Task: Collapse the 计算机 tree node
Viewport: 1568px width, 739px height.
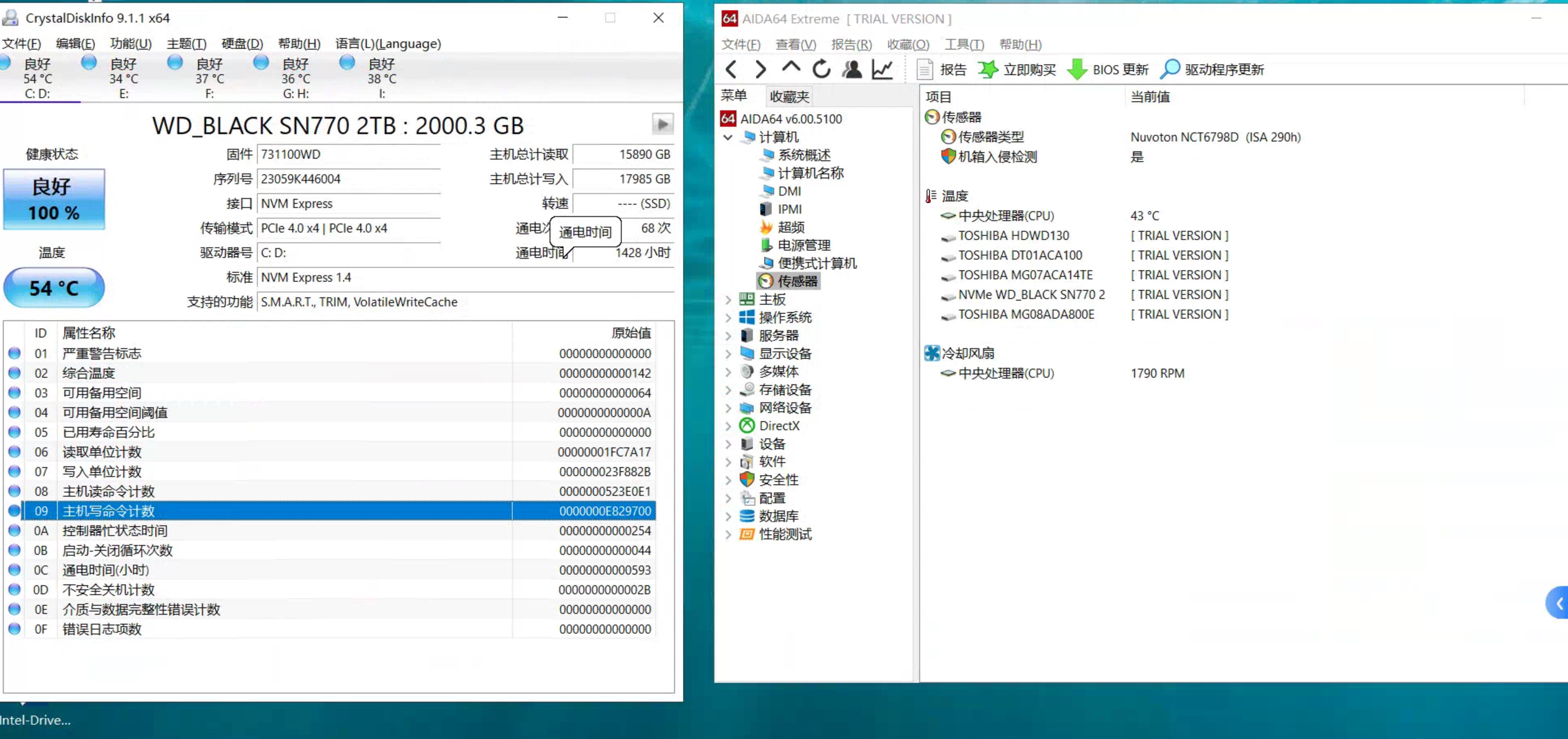Action: coord(728,137)
